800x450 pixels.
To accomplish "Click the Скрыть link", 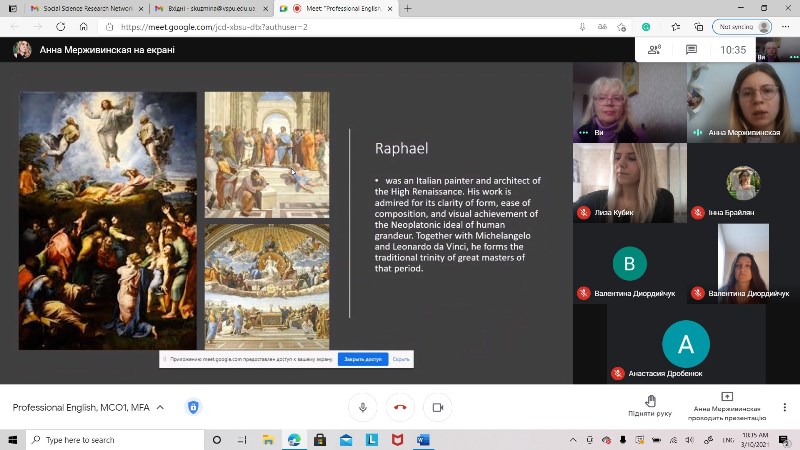I will 401,359.
